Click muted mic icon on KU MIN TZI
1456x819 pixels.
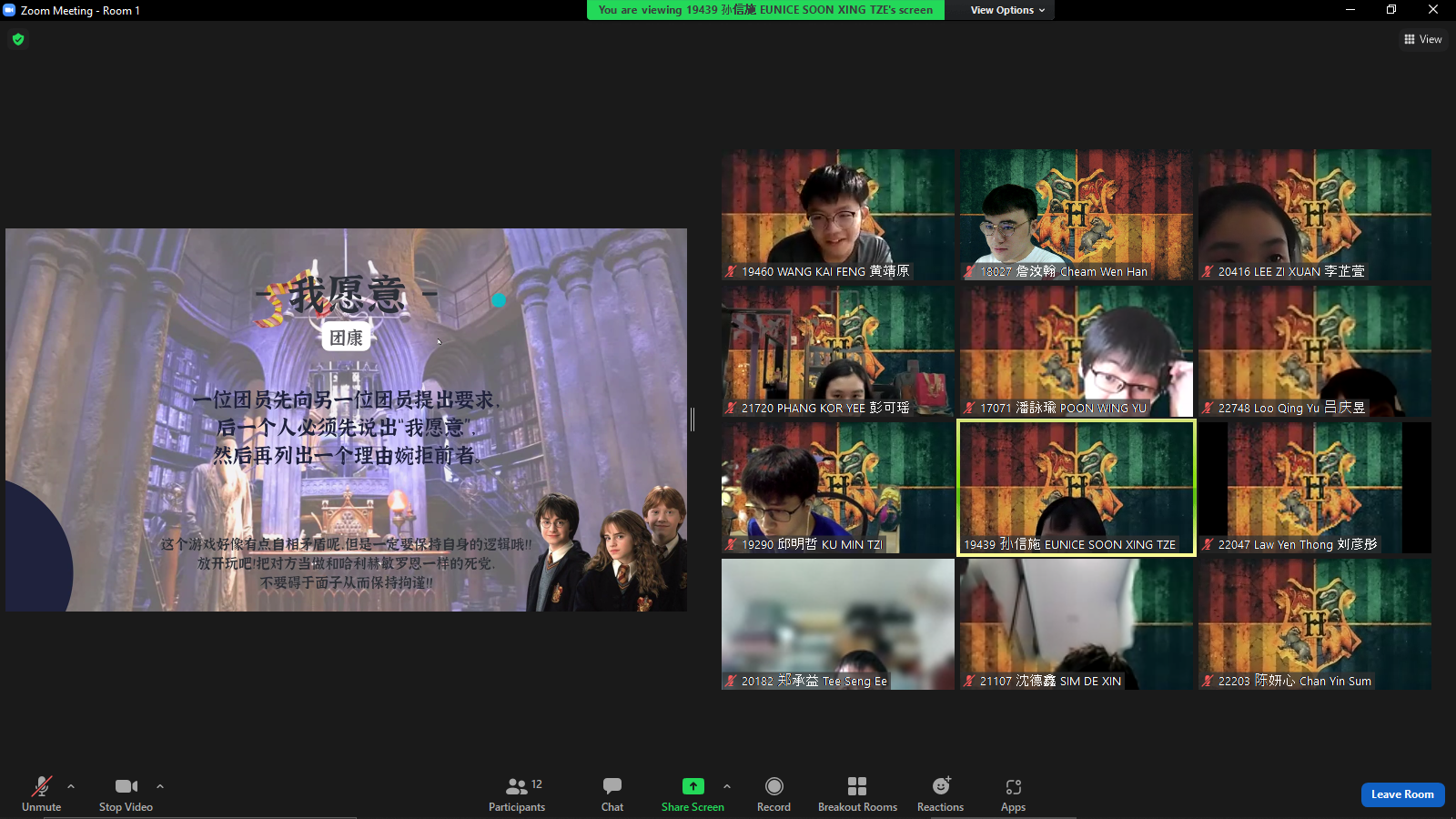tap(731, 544)
